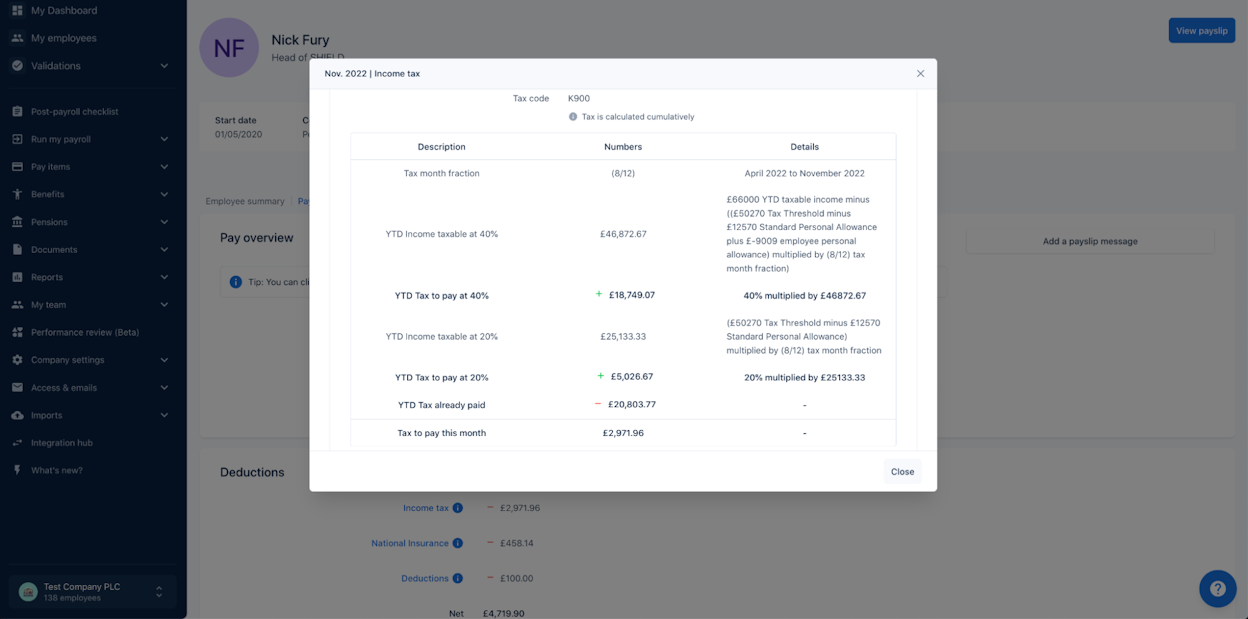Screen dimensions: 1248x619
Task: Expand the Access & emails chevron
Action: coord(164,388)
